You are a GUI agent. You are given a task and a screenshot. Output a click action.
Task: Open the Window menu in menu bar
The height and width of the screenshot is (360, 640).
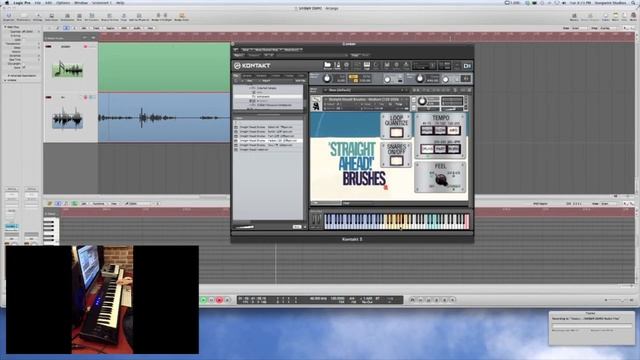[x=81, y=2]
